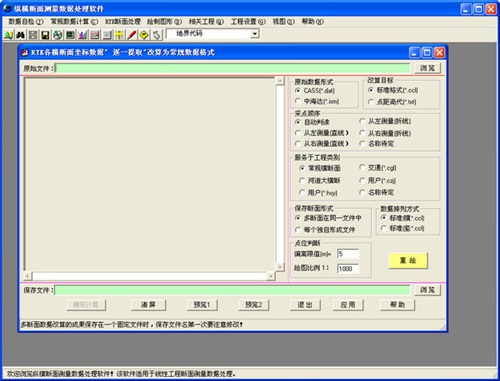Select 自动判断 sampling order

(x=313, y=122)
